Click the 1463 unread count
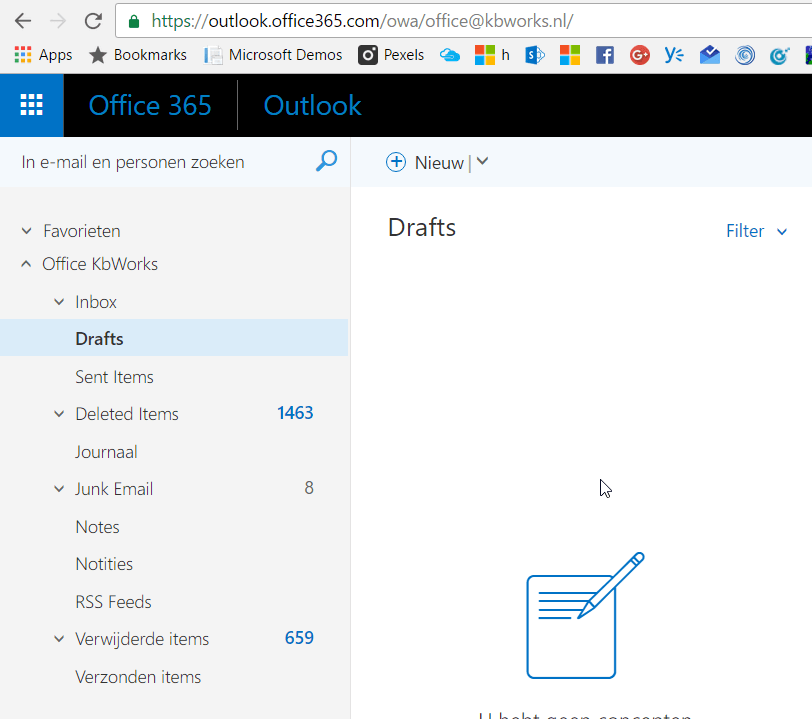812x719 pixels. 295,413
